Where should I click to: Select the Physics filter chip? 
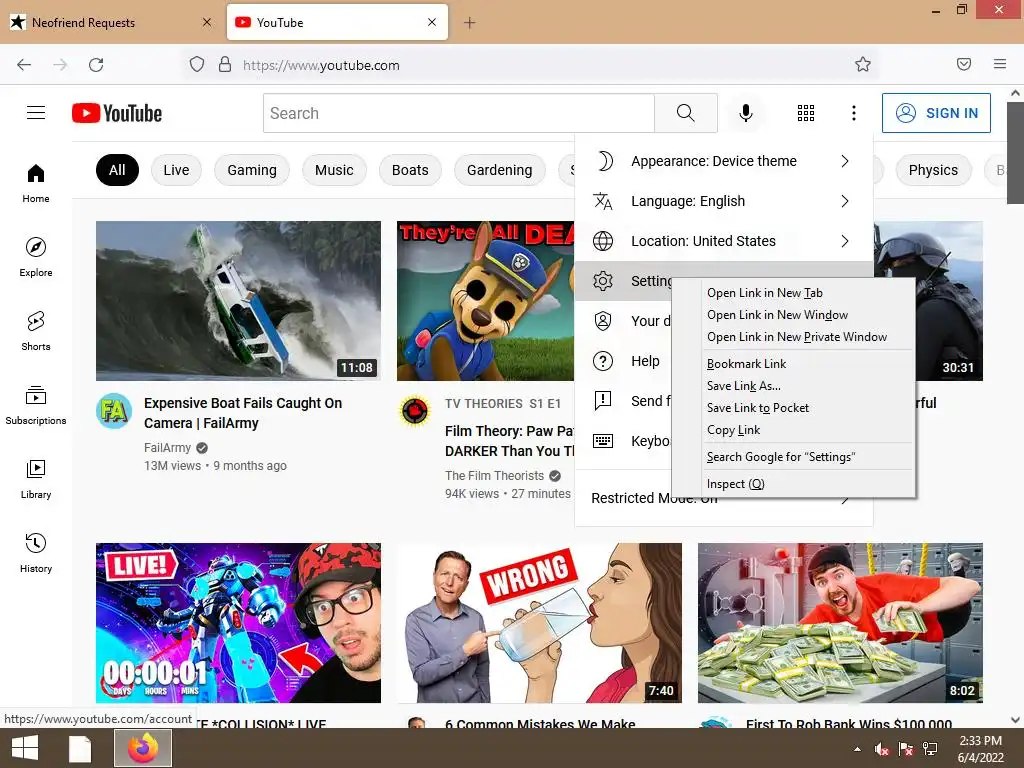point(933,170)
